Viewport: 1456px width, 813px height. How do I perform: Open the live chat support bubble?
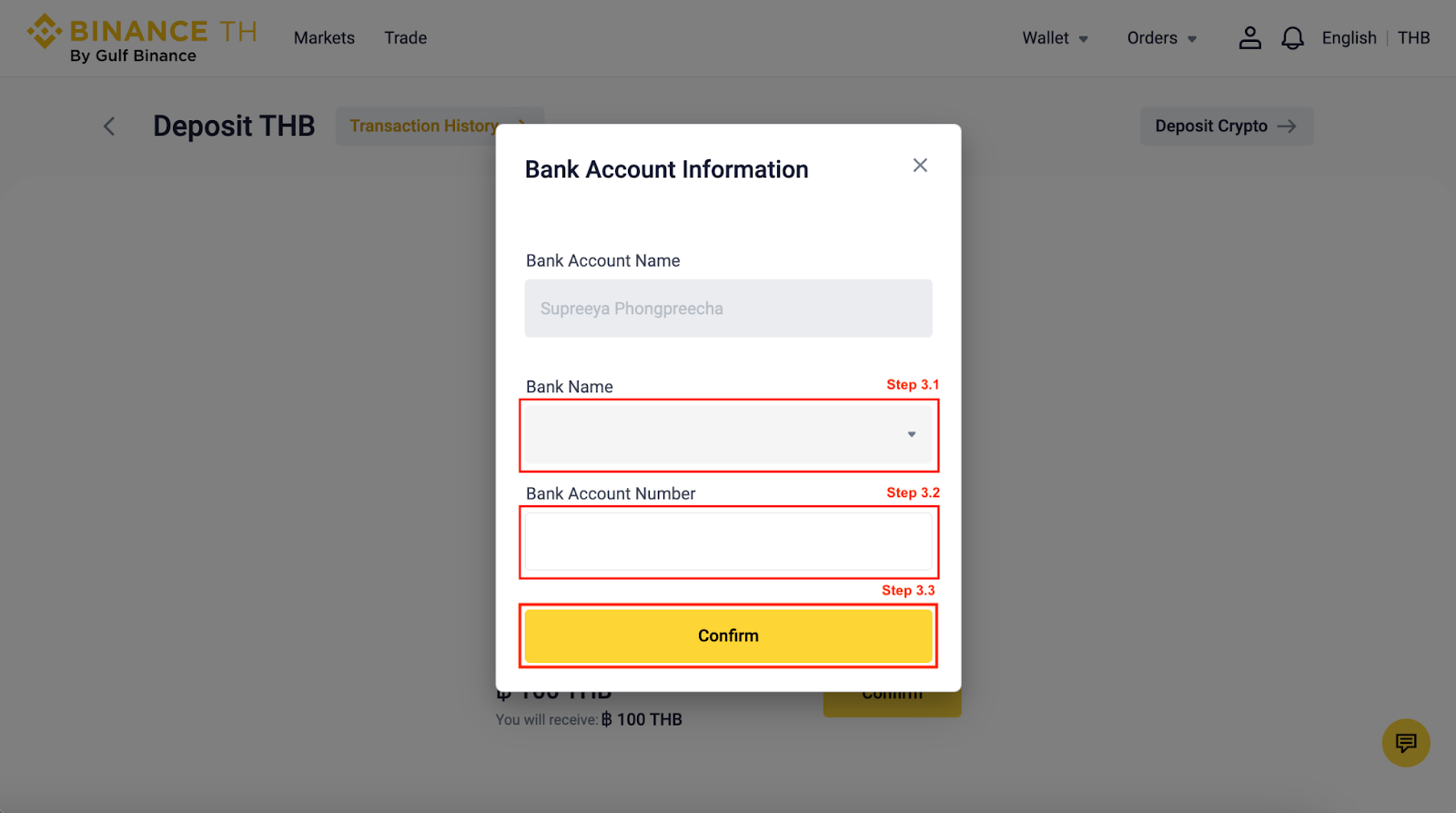click(x=1406, y=743)
